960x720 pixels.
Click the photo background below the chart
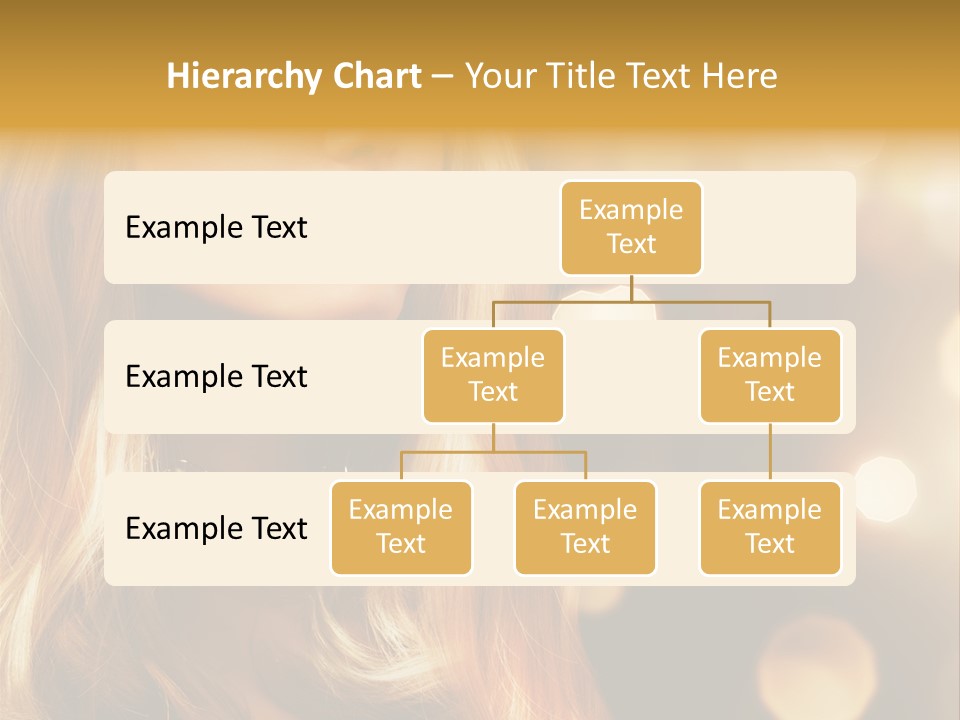pos(480,650)
